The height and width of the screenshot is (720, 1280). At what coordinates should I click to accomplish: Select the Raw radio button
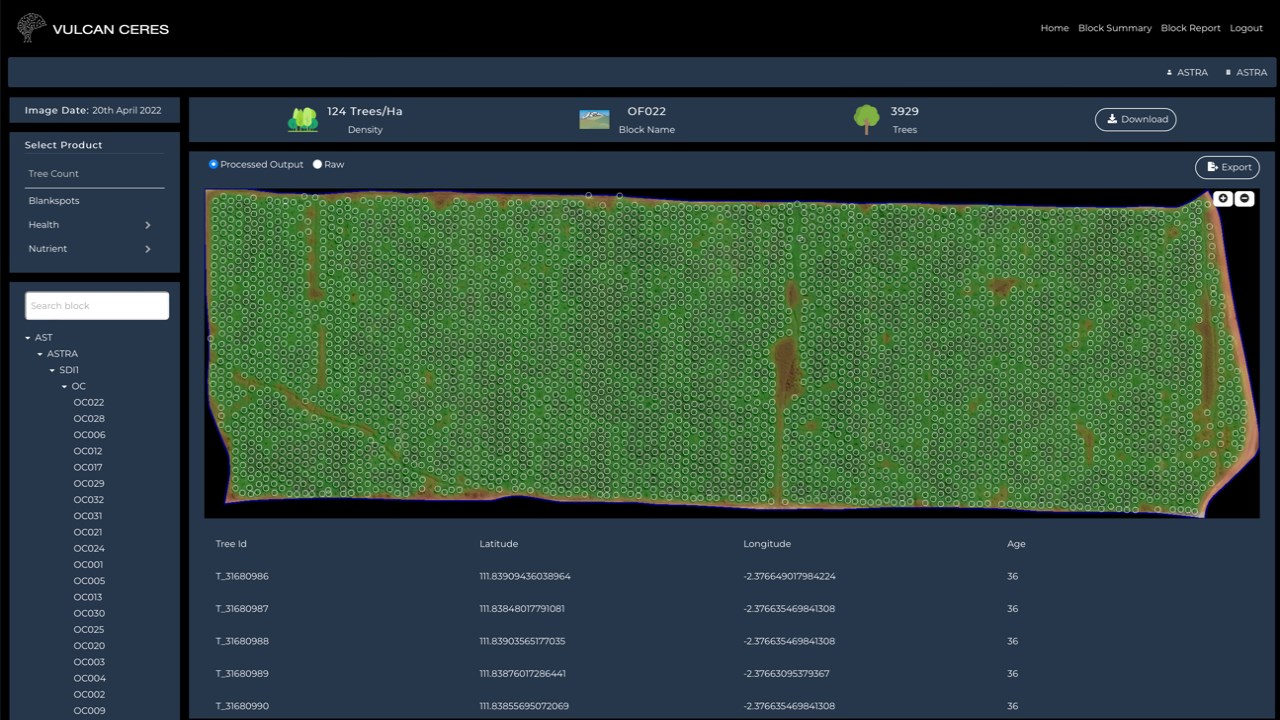tap(317, 164)
